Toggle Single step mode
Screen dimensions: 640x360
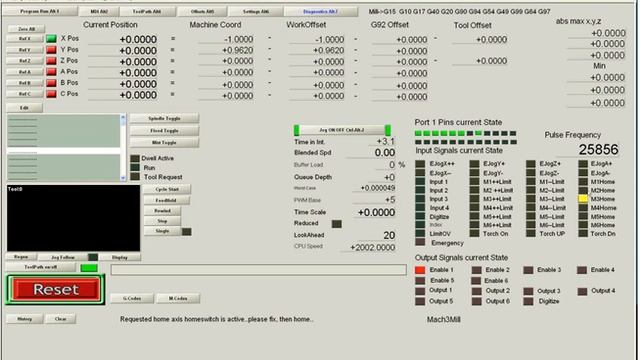pyautogui.click(x=162, y=231)
